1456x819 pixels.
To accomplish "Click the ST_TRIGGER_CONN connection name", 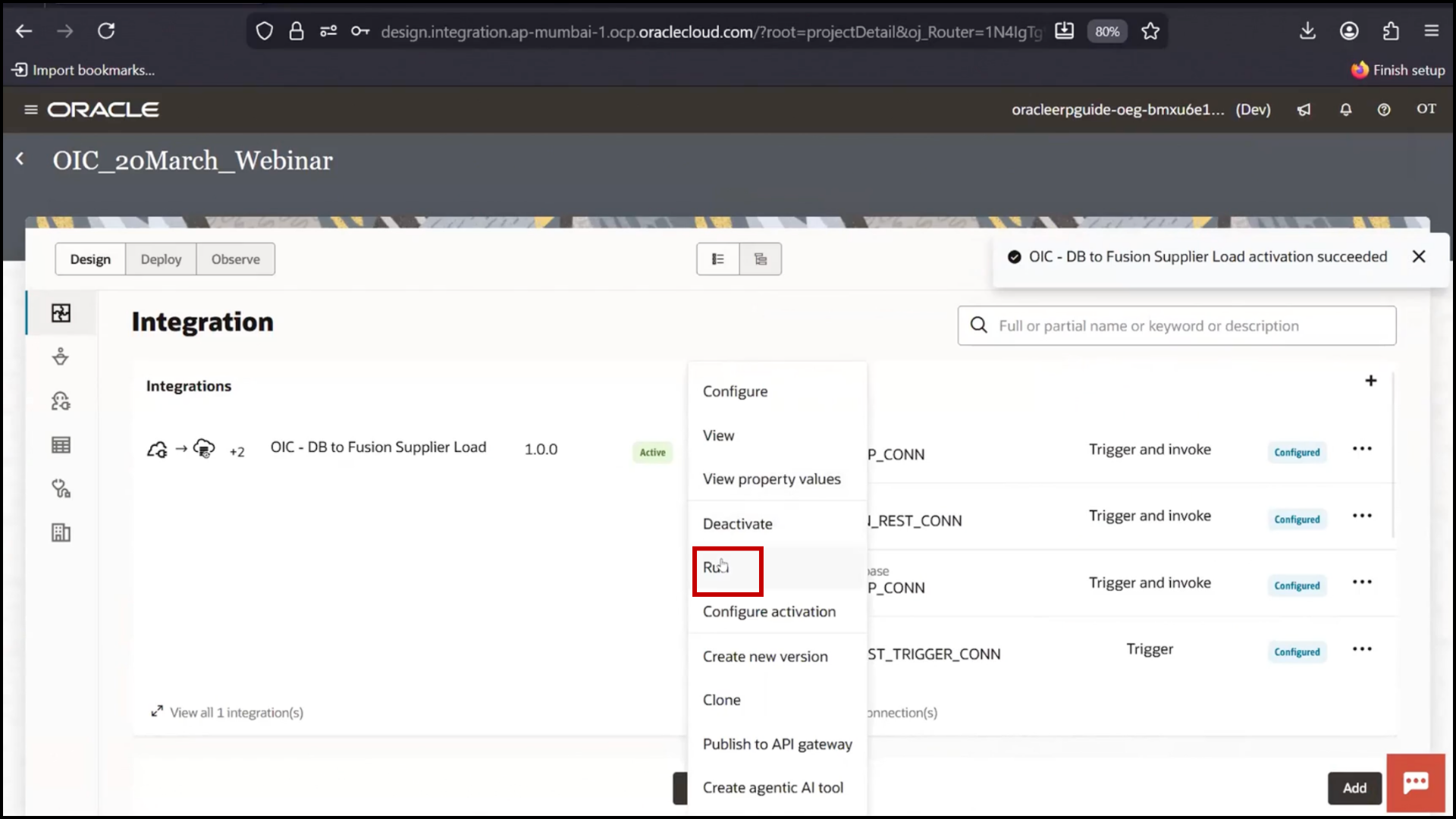I will click(x=934, y=654).
